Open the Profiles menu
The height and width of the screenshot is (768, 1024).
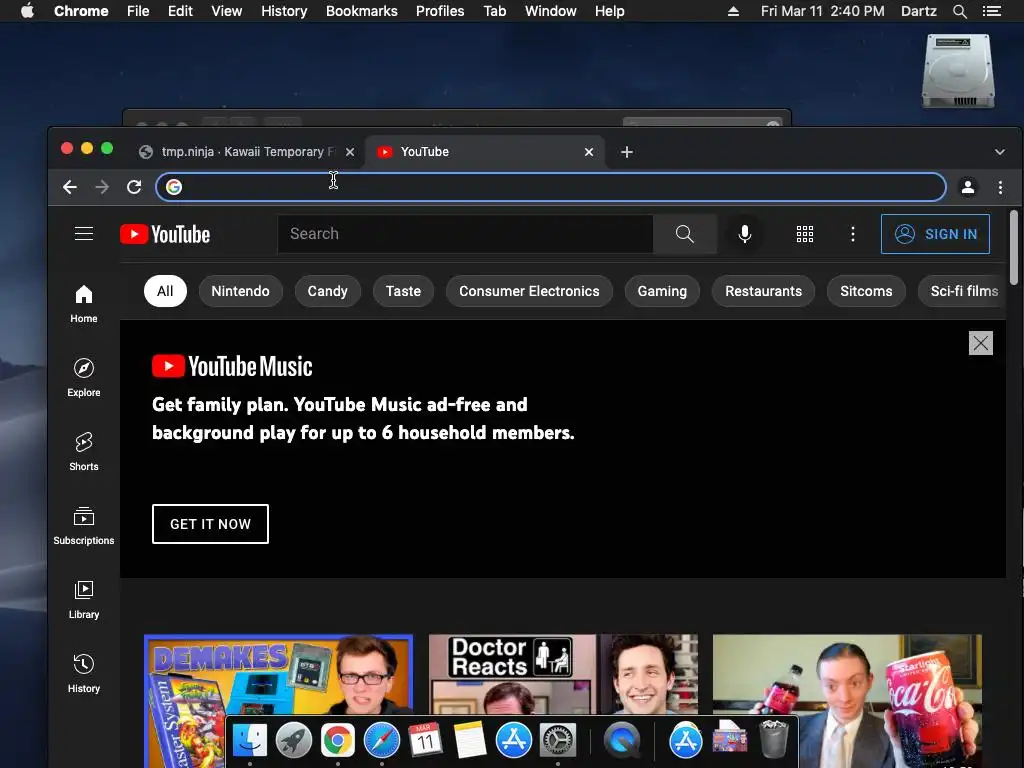(440, 11)
